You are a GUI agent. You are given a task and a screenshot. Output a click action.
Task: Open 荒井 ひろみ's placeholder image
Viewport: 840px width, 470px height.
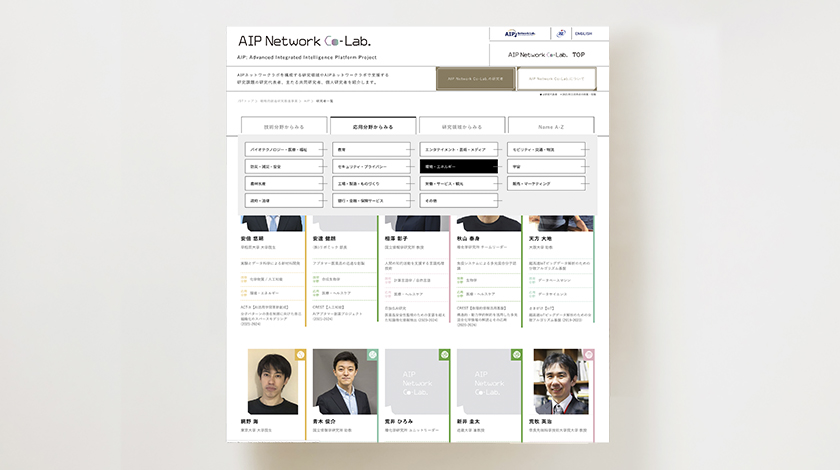[x=417, y=382]
